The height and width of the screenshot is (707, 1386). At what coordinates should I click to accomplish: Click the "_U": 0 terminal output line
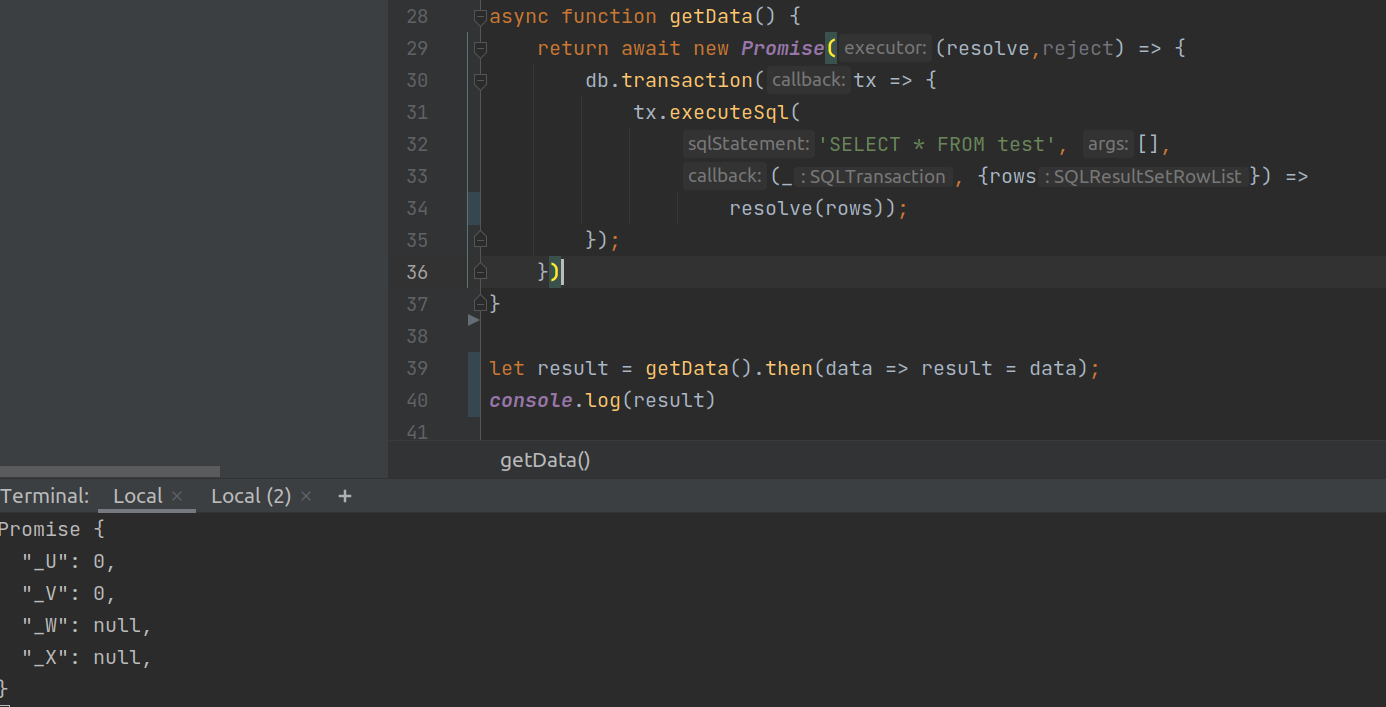pyautogui.click(x=69, y=561)
